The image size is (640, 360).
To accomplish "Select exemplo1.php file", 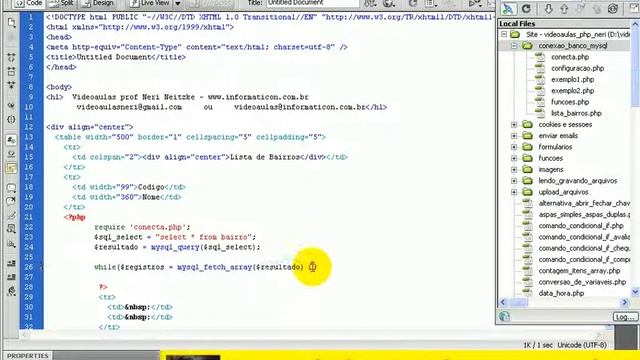I will (x=572, y=80).
